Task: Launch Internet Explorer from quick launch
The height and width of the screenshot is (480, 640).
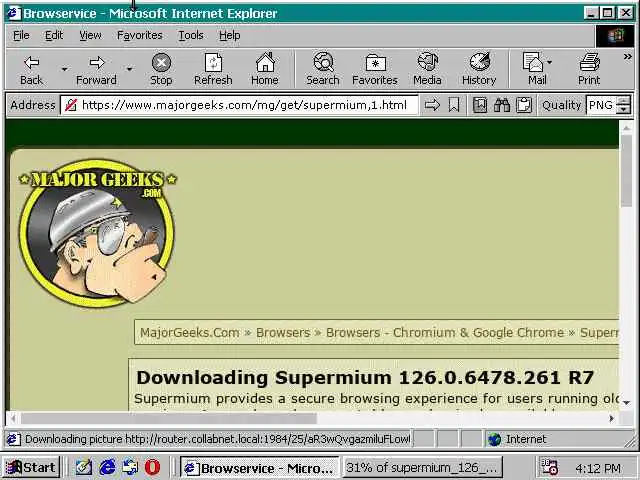Action: point(107,467)
